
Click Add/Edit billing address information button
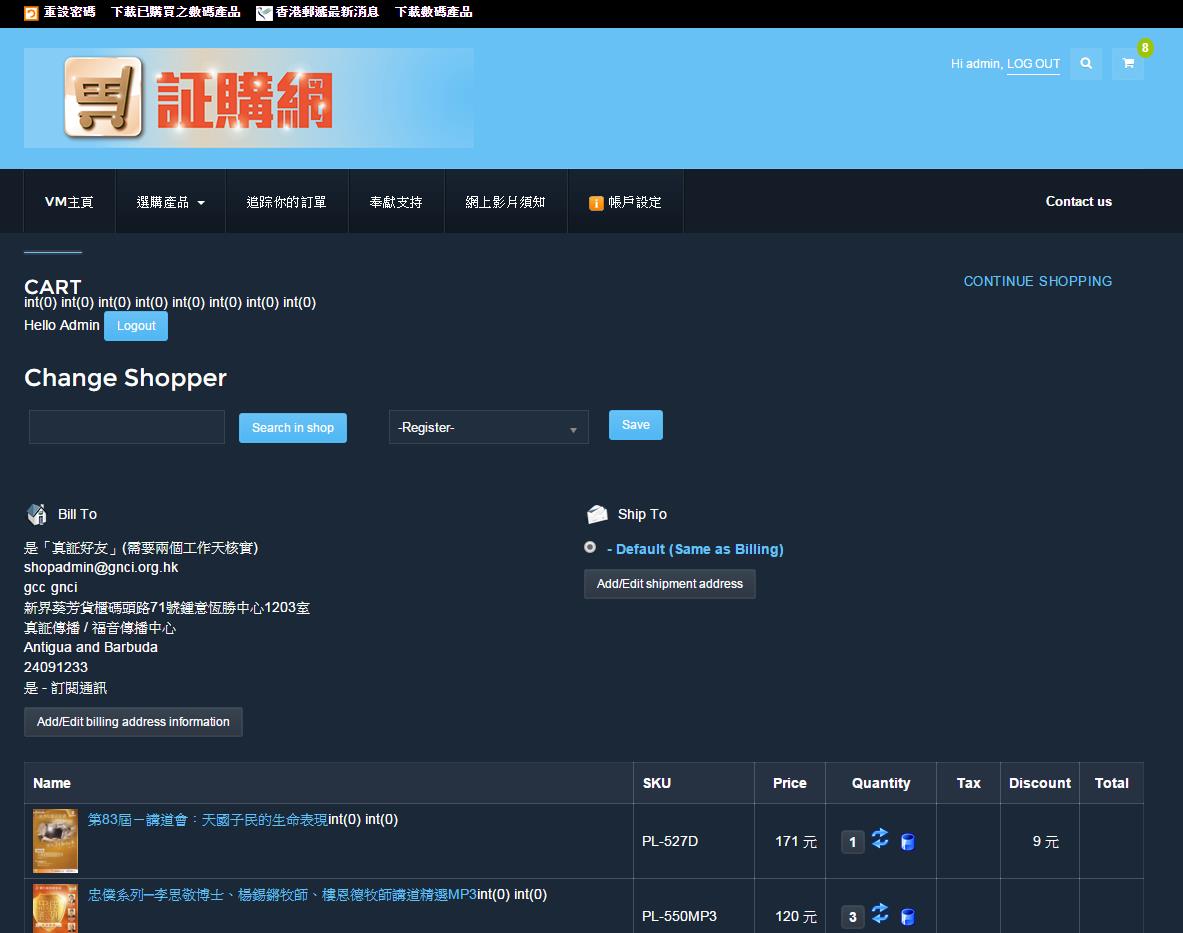(133, 722)
